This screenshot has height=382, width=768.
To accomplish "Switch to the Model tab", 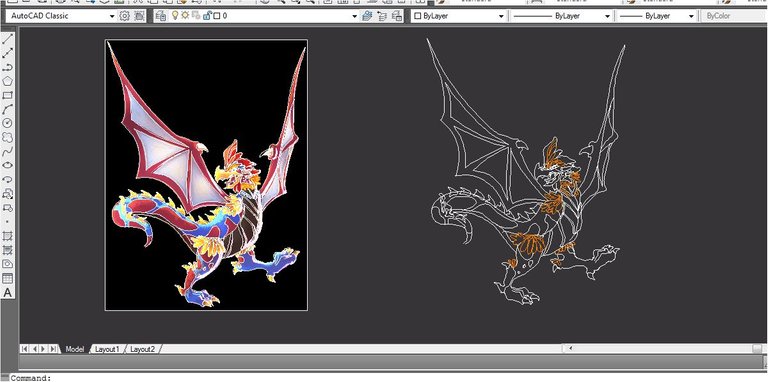I will 74,349.
